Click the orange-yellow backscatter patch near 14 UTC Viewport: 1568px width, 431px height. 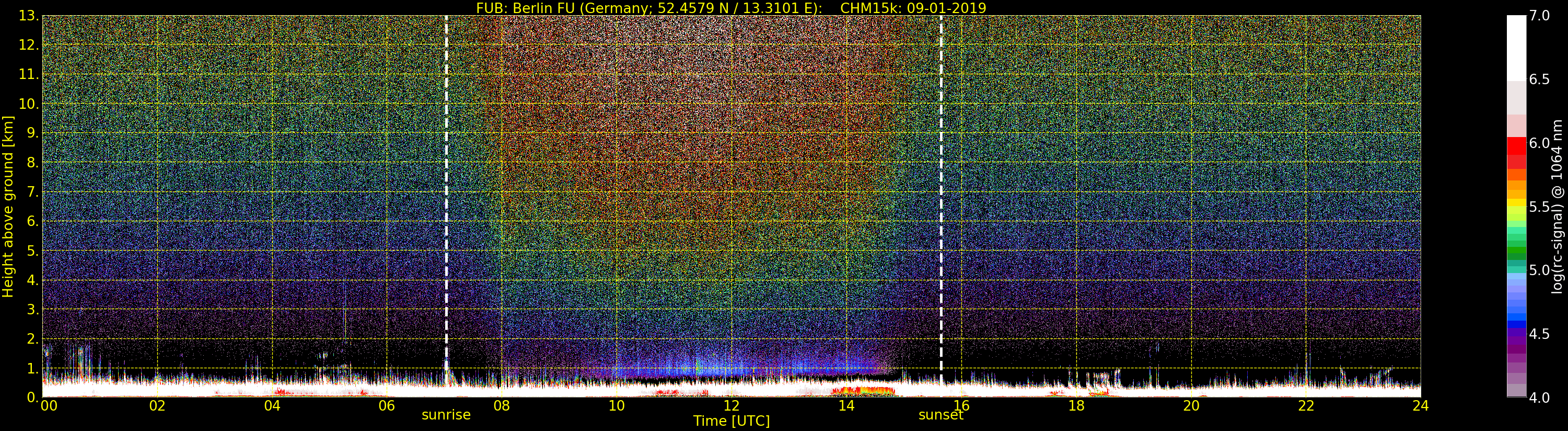click(864, 390)
